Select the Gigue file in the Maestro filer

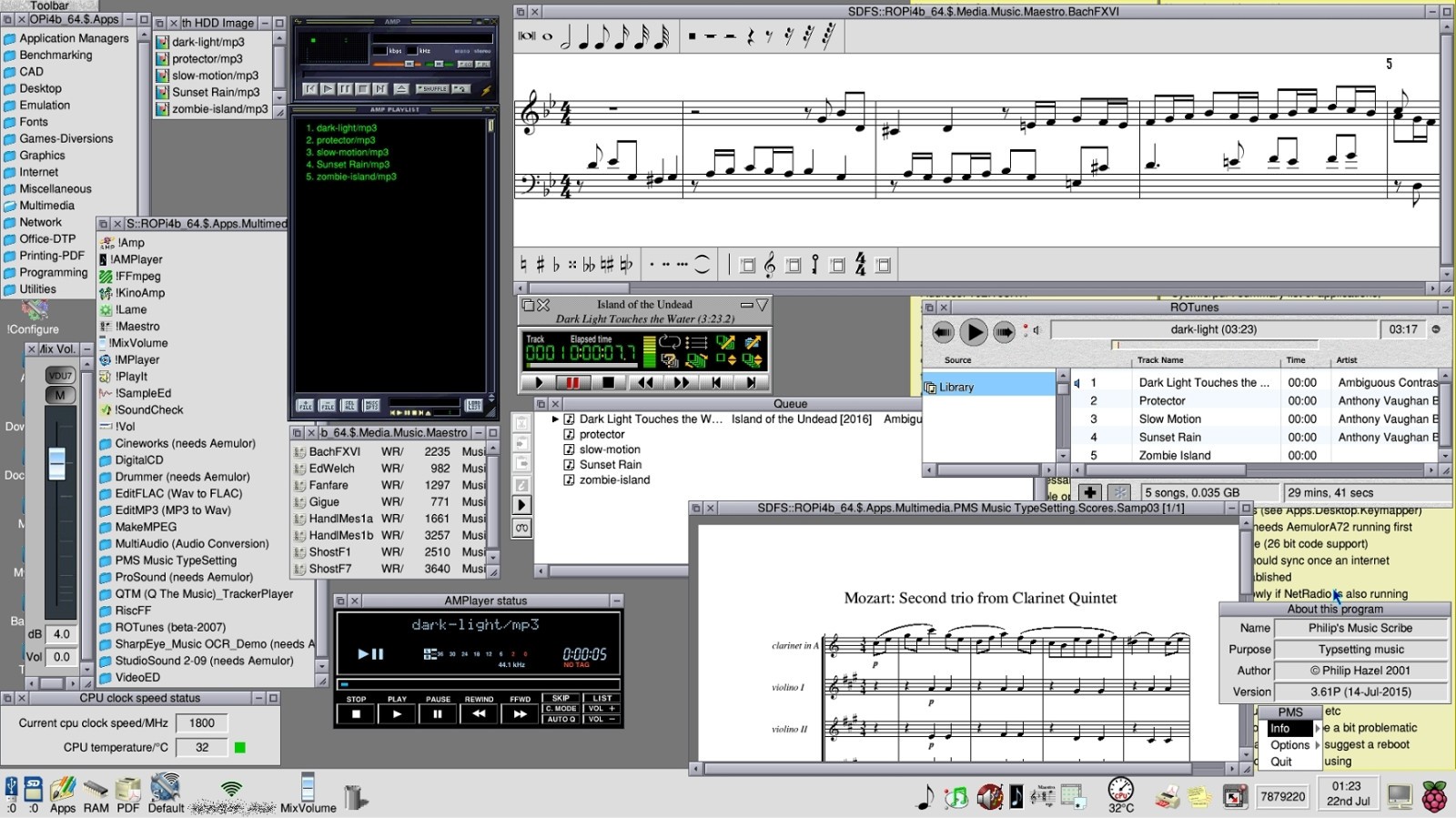(325, 501)
